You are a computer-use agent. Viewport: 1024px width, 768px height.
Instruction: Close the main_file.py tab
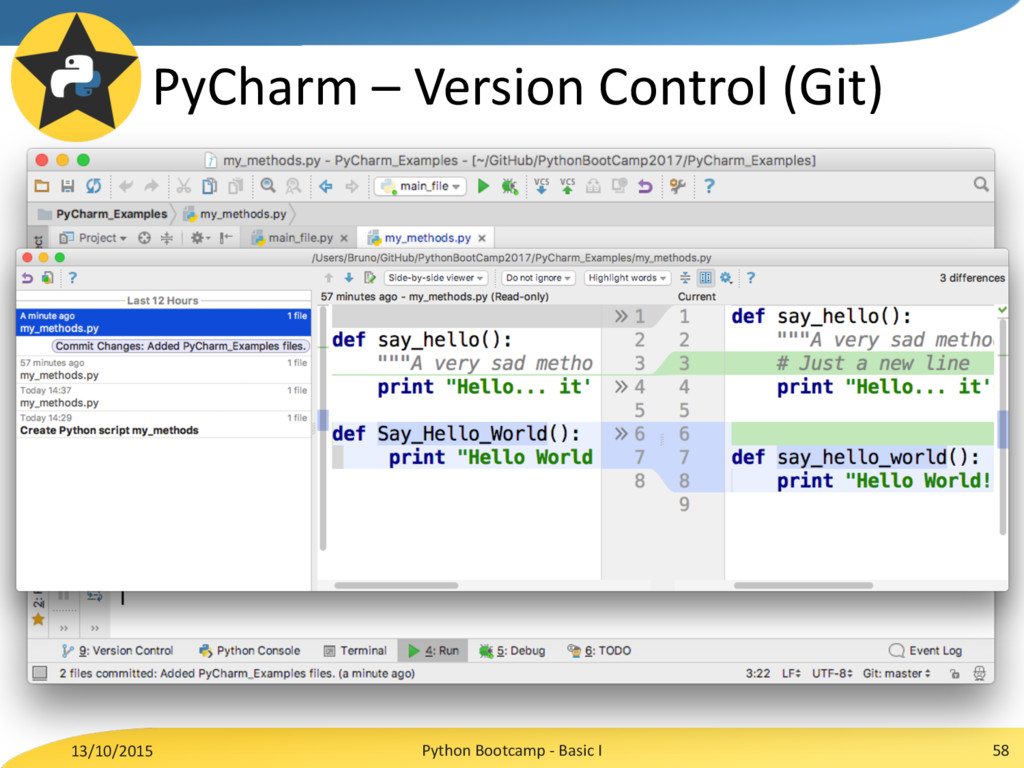(344, 238)
